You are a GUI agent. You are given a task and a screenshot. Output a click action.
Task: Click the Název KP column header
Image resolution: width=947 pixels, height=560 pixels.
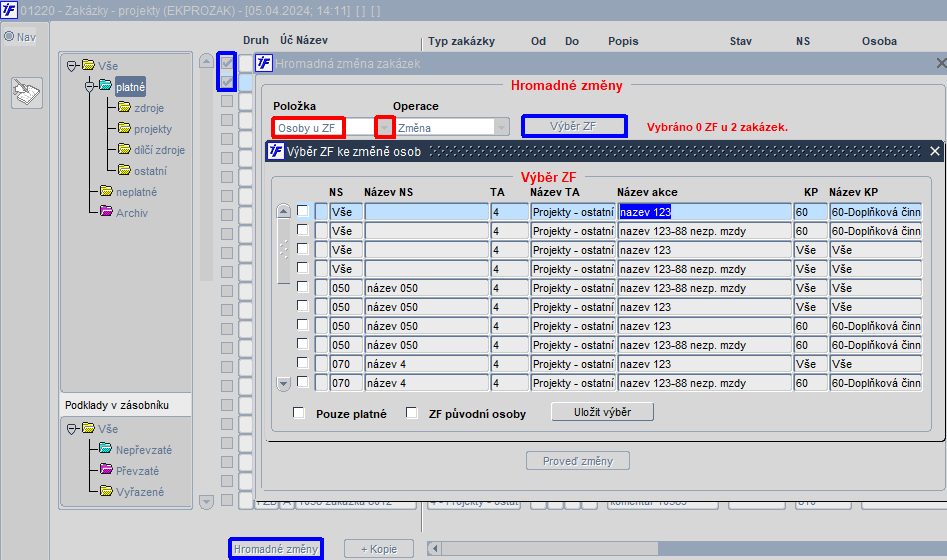point(853,192)
